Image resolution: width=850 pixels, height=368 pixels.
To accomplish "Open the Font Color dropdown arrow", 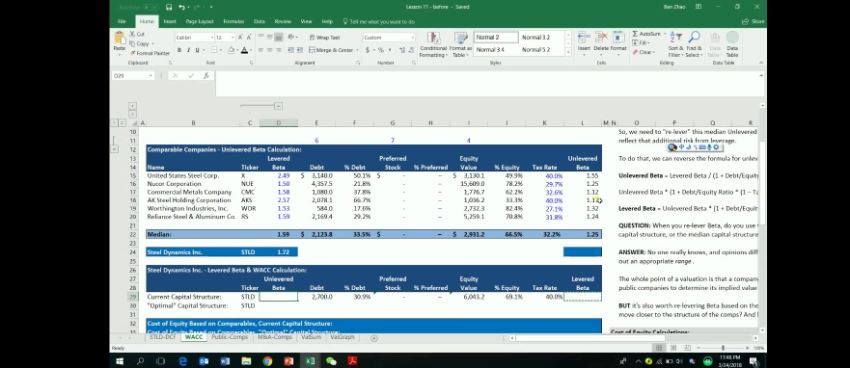I will click(x=250, y=50).
